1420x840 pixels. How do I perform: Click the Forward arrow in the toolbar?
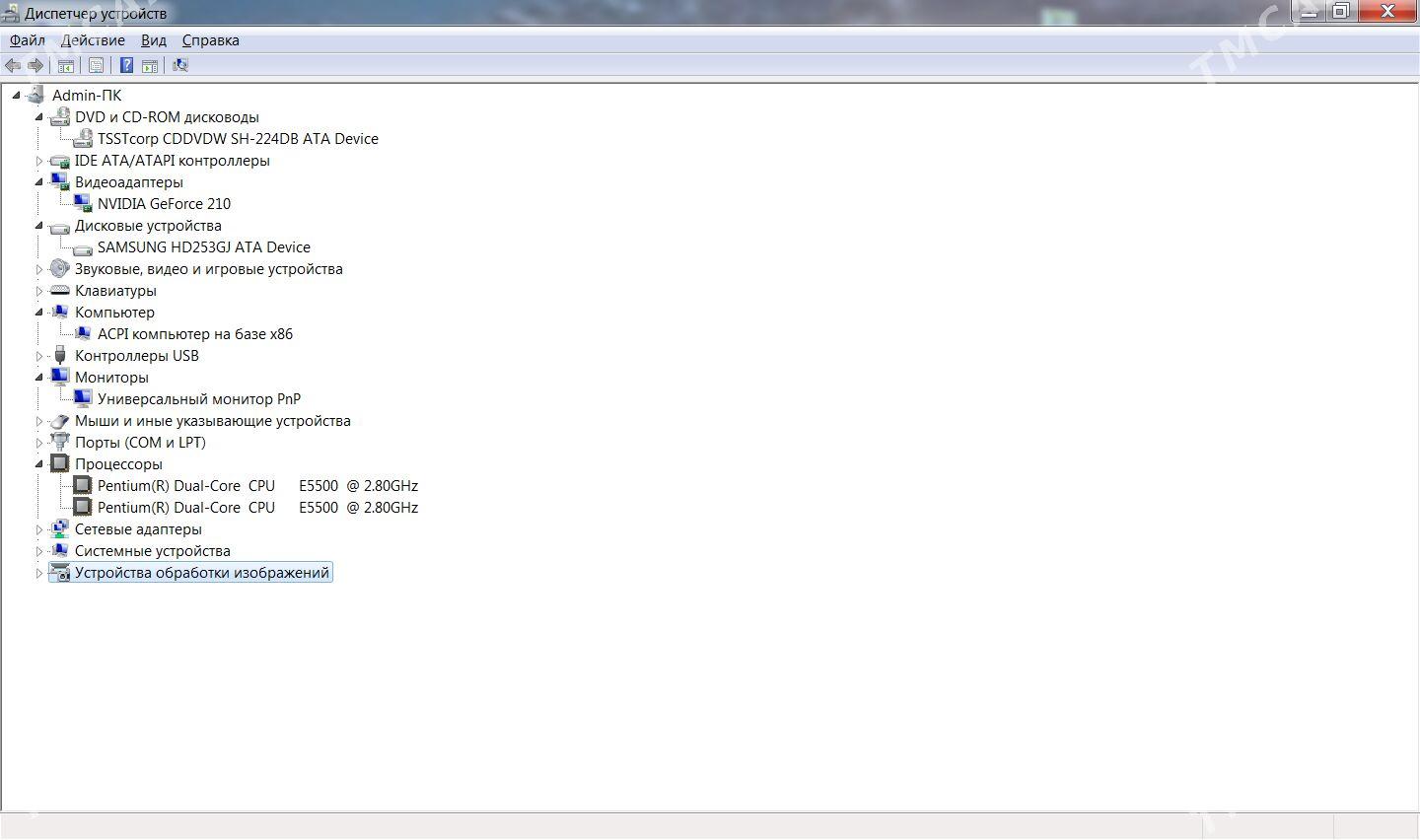[x=35, y=65]
